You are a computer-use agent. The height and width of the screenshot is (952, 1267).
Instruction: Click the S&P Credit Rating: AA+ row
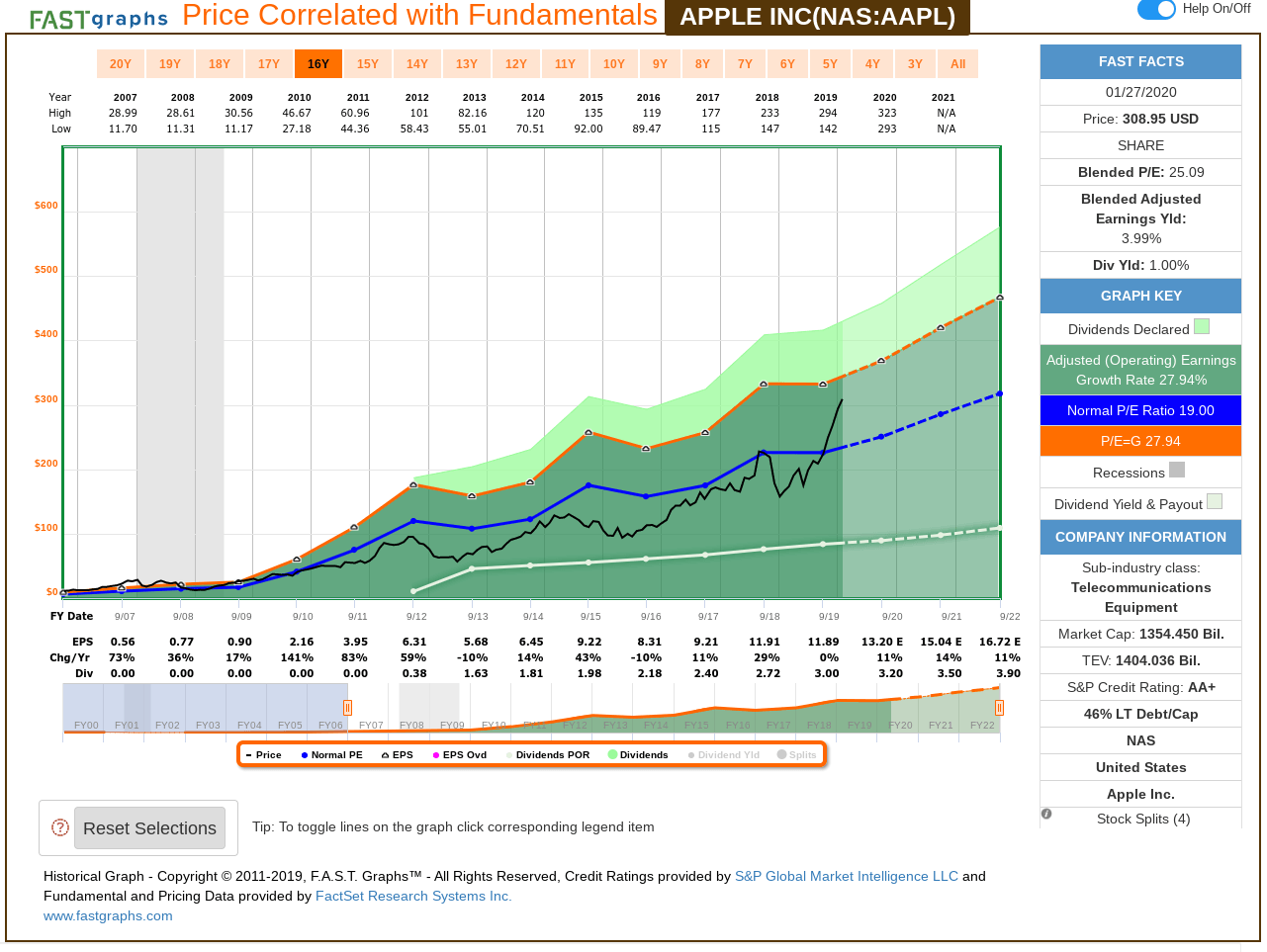point(1140,687)
